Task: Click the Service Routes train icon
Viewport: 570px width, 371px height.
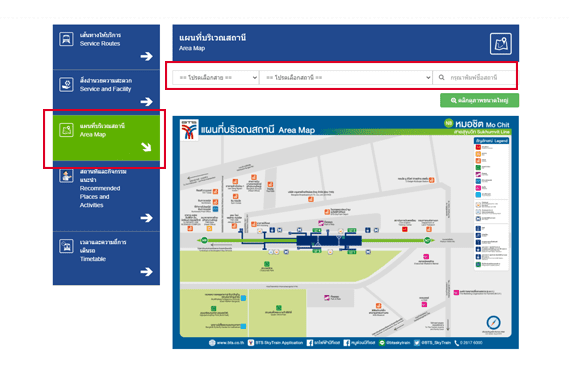Action: coord(66,39)
